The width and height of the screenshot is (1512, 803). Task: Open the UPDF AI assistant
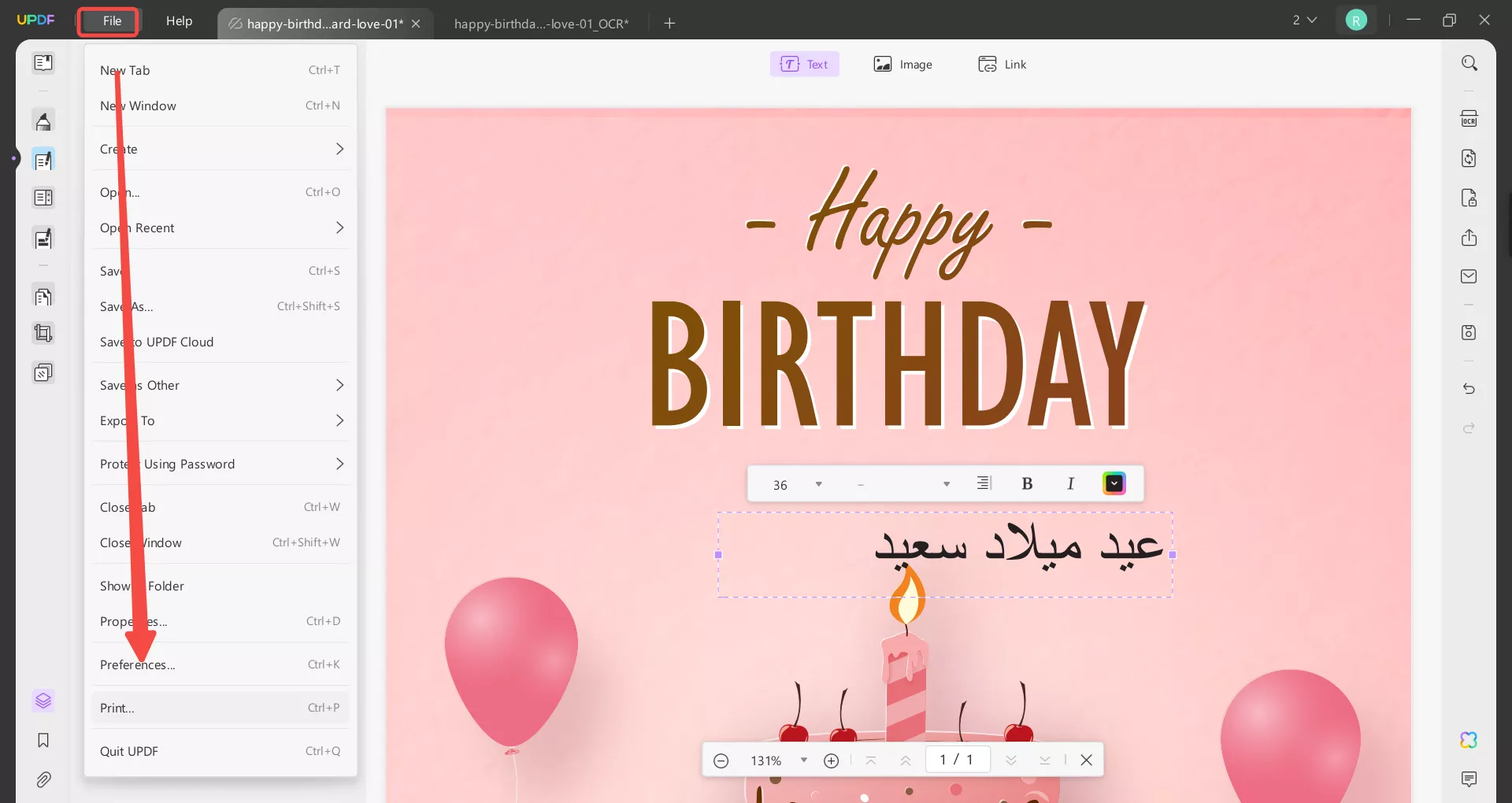[1468, 740]
